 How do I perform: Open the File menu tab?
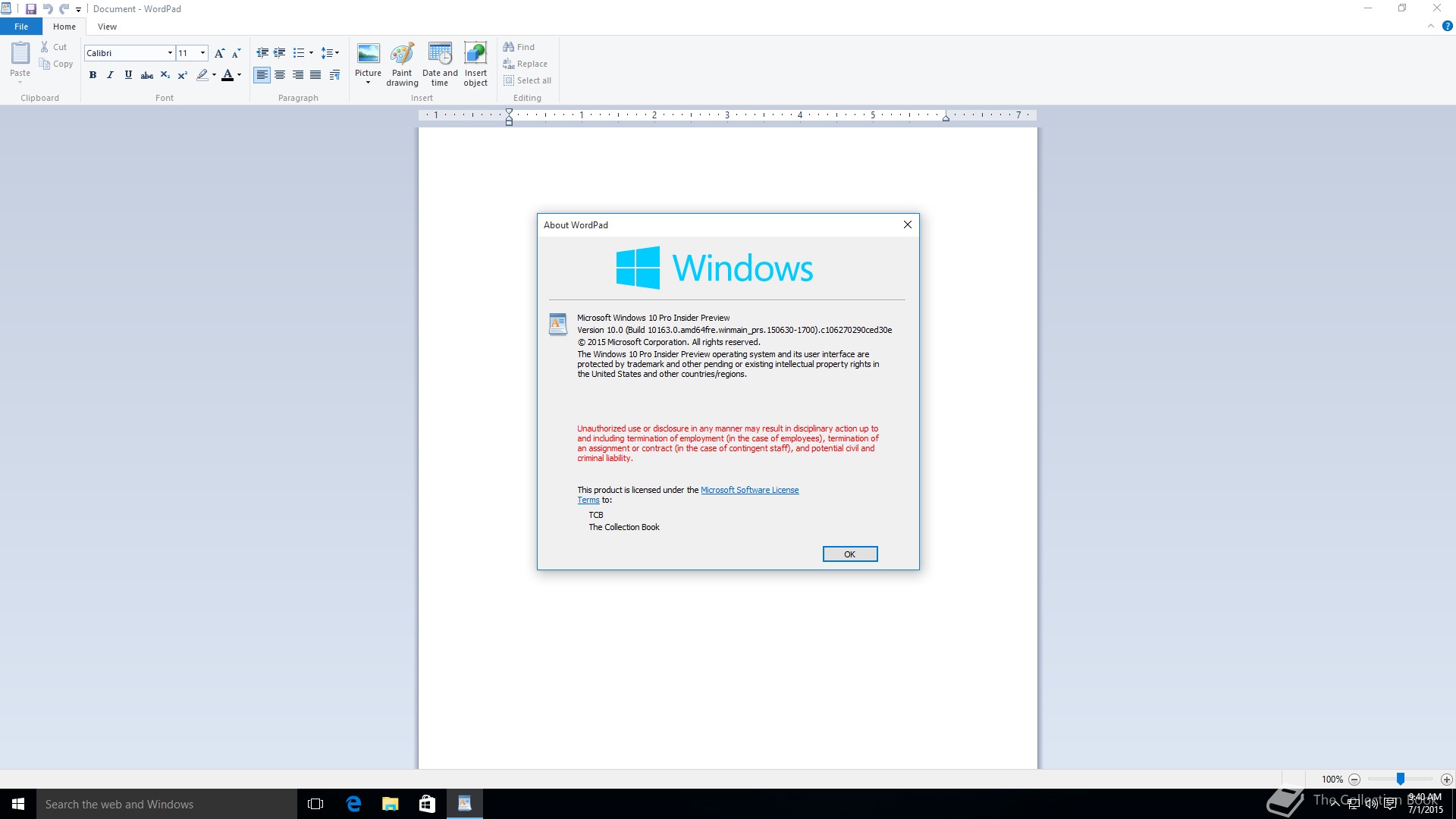click(21, 27)
